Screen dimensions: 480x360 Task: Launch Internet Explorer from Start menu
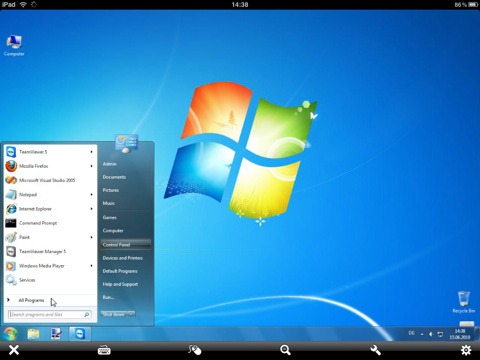[49, 209]
